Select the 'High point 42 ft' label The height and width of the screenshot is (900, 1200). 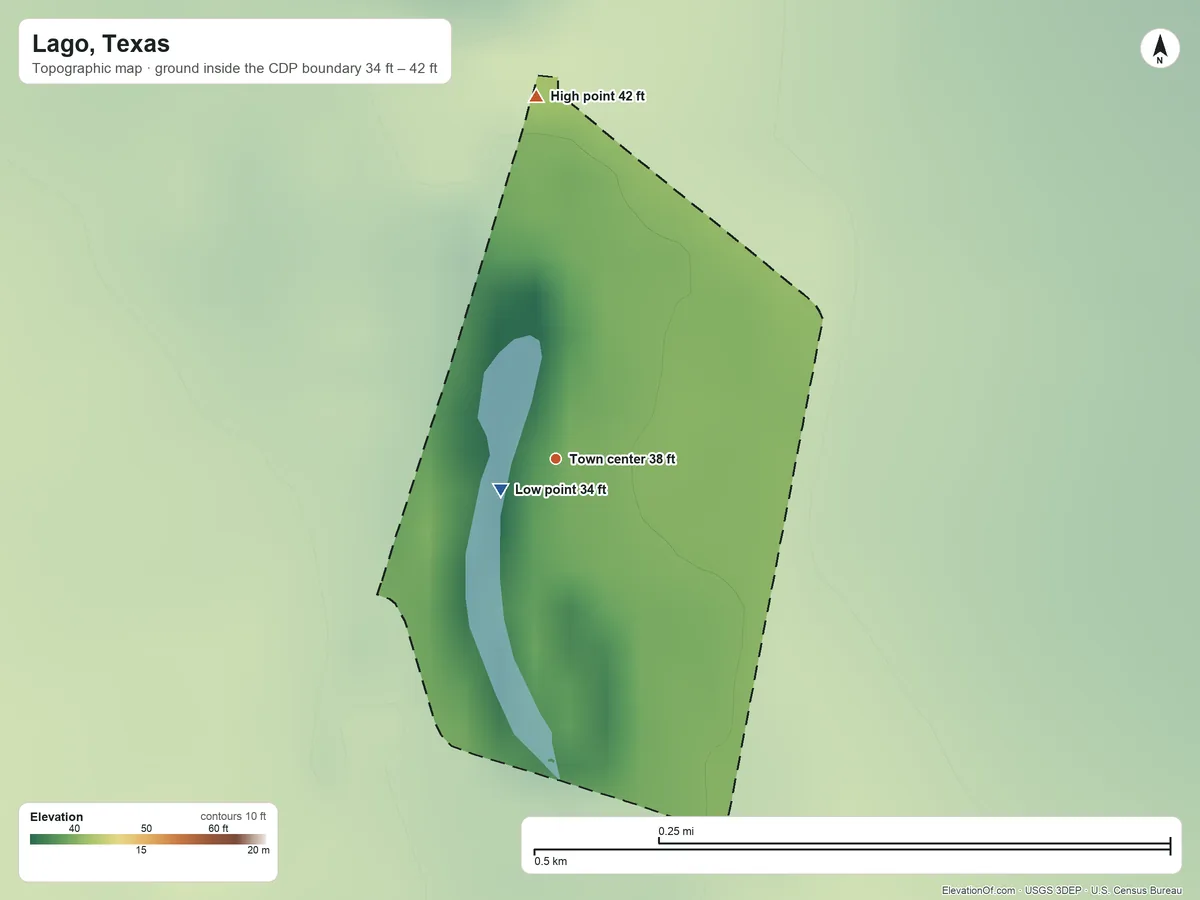tap(598, 97)
